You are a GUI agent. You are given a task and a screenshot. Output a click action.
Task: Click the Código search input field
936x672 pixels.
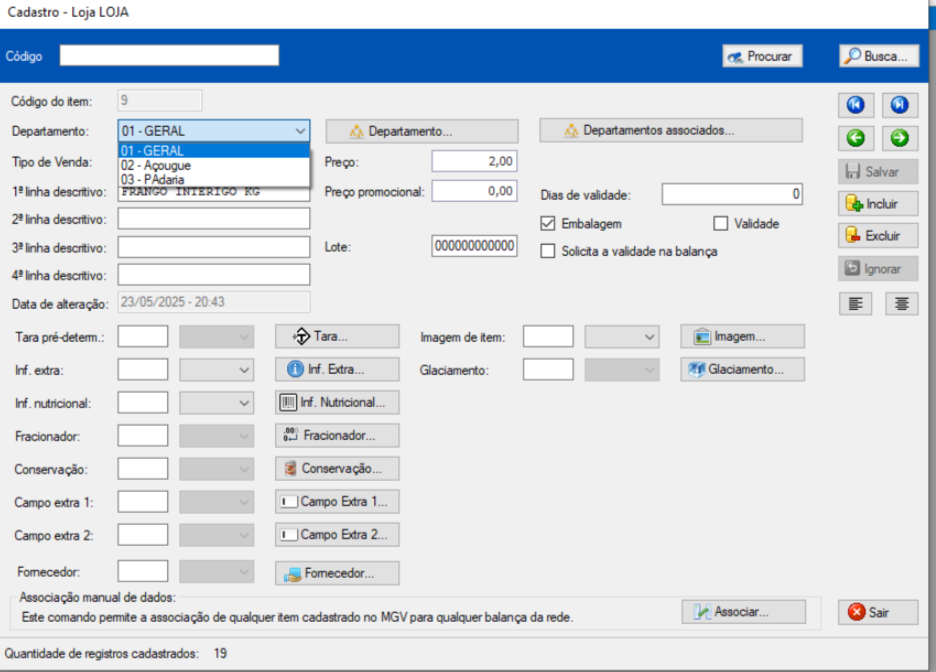169,56
